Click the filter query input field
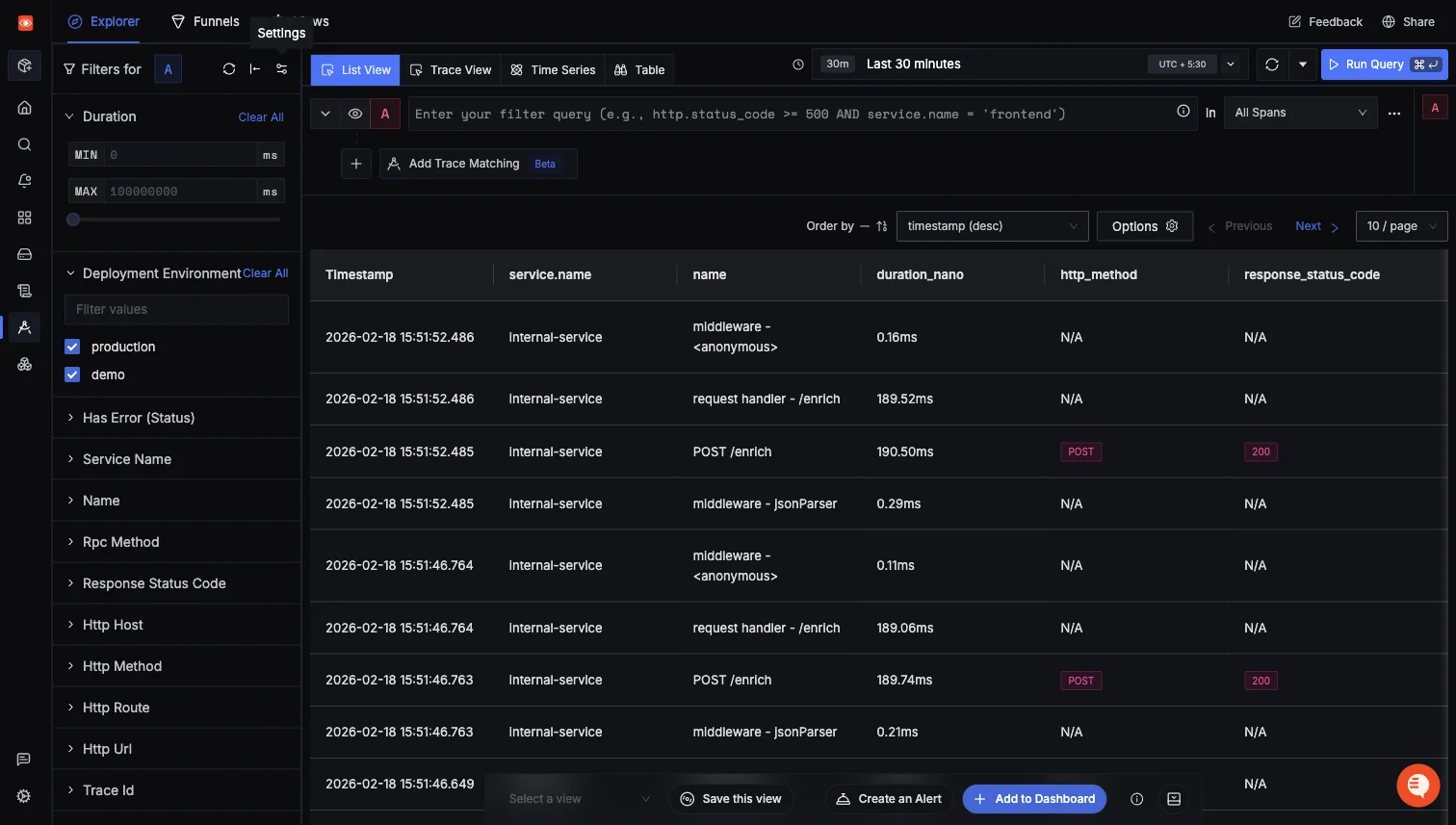Screen dimensions: 1456x825 770,113
